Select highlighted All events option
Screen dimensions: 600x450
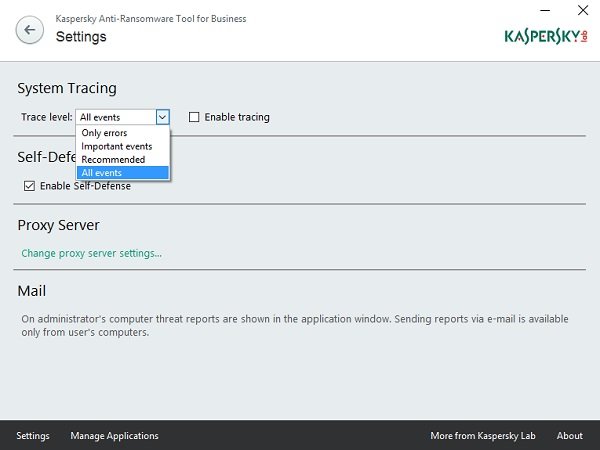(x=122, y=173)
